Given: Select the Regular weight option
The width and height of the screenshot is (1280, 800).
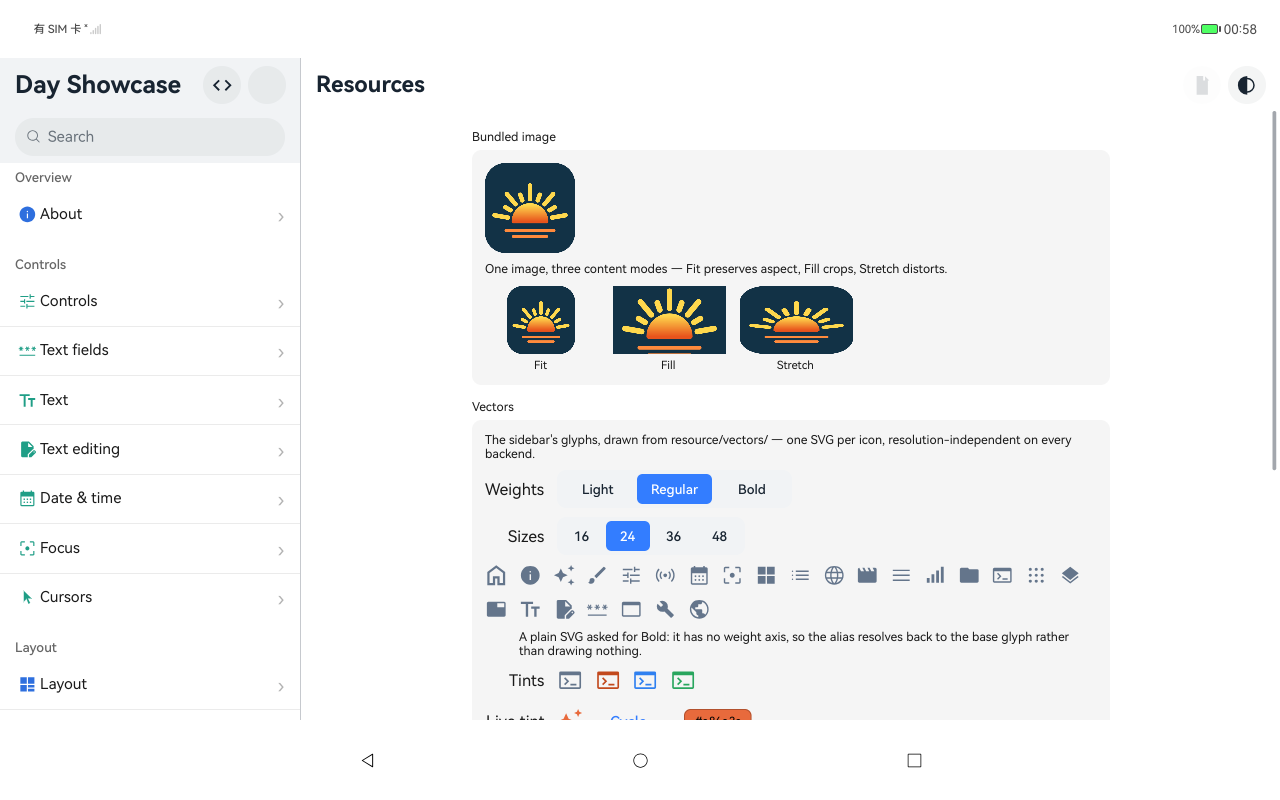Looking at the screenshot, I should coord(674,489).
